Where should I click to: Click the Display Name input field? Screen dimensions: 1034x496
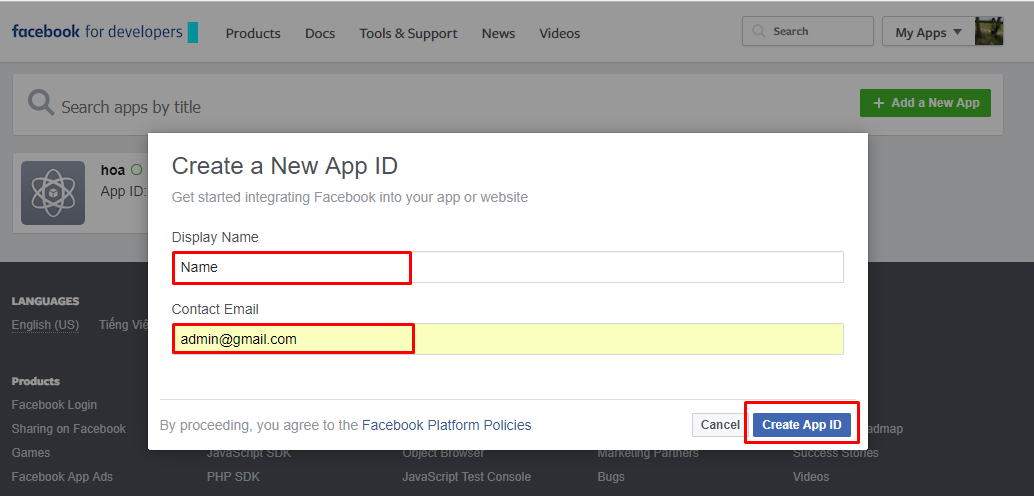point(508,267)
